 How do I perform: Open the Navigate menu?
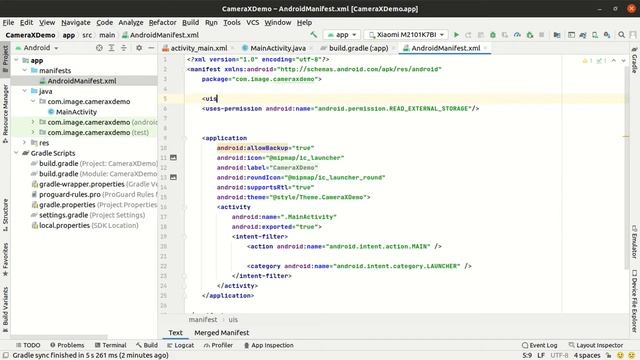[x=76, y=22]
